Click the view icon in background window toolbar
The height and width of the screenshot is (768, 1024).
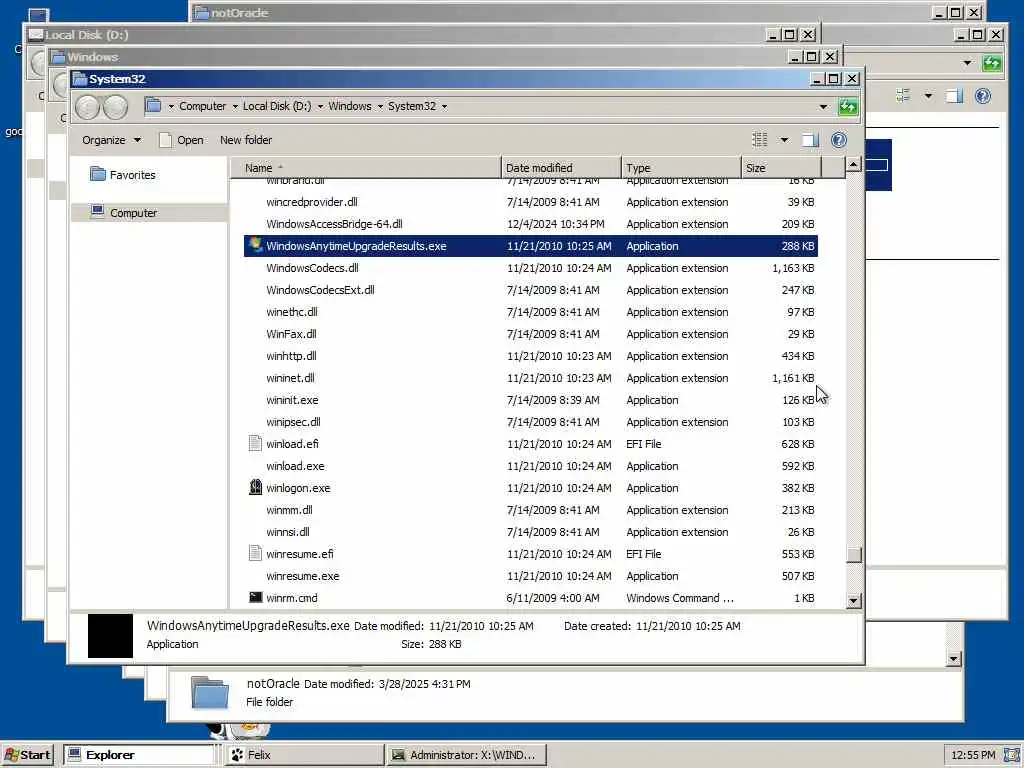click(x=903, y=96)
